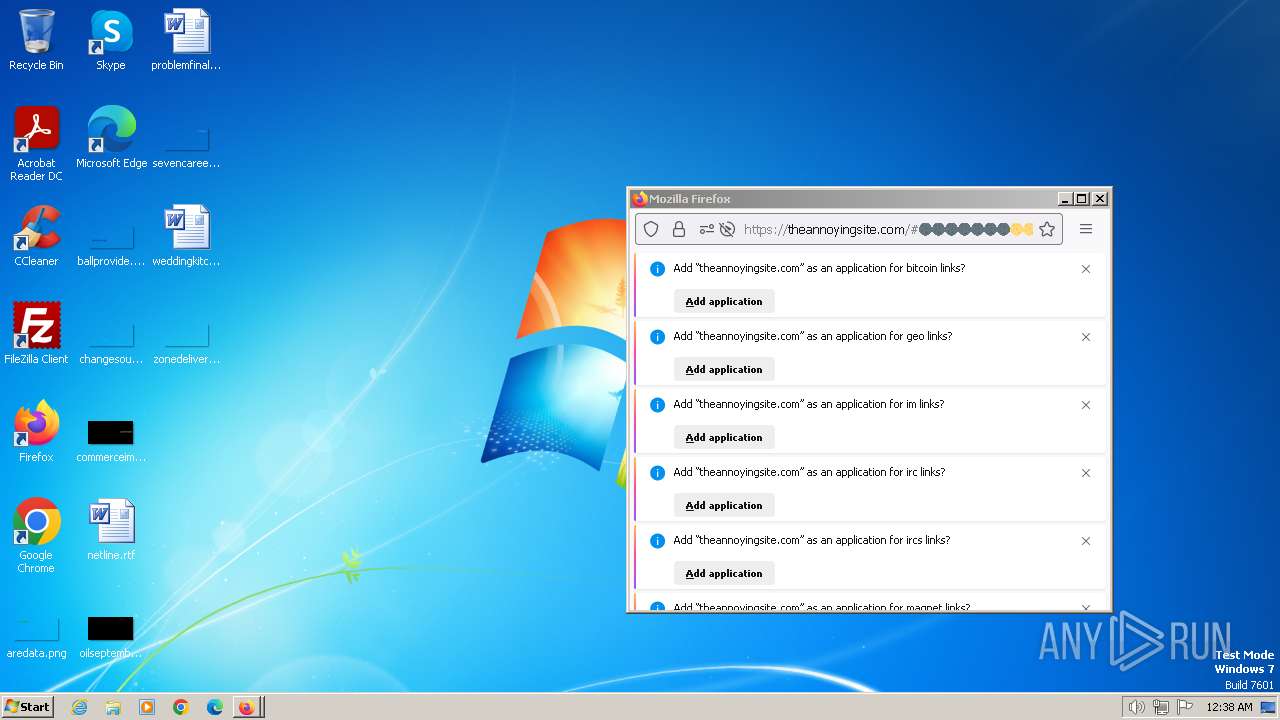Select the netline.rtf document
The image size is (1280, 720).
(x=111, y=530)
